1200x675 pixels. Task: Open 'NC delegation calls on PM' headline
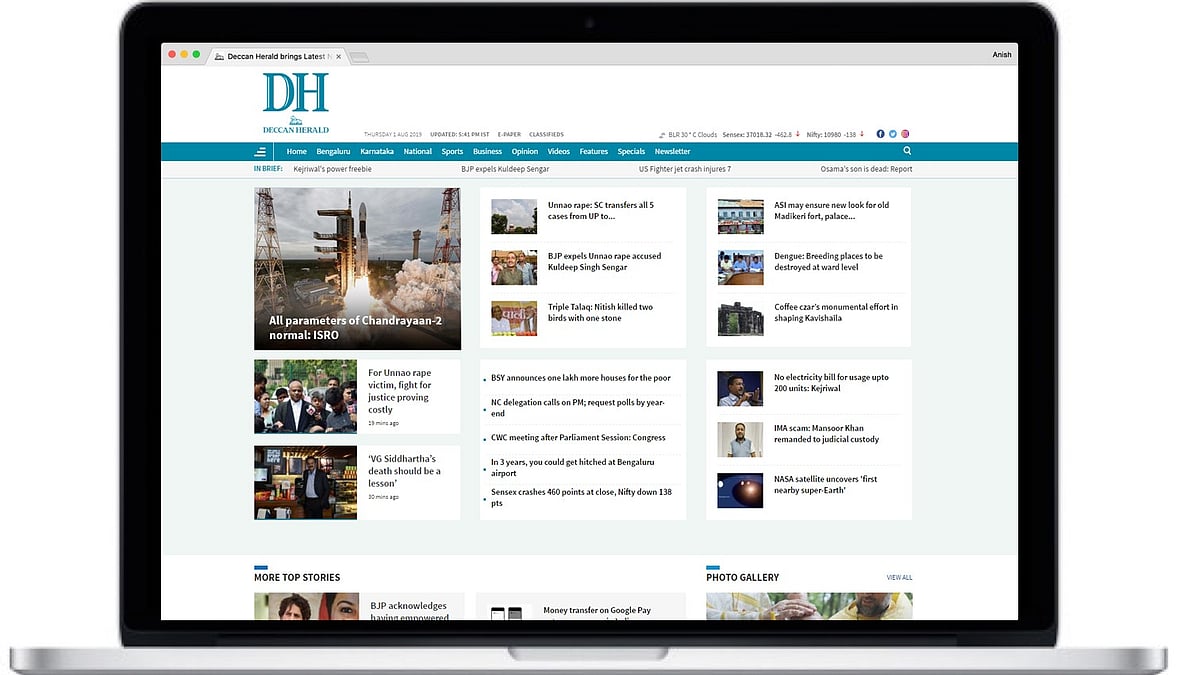(578, 408)
